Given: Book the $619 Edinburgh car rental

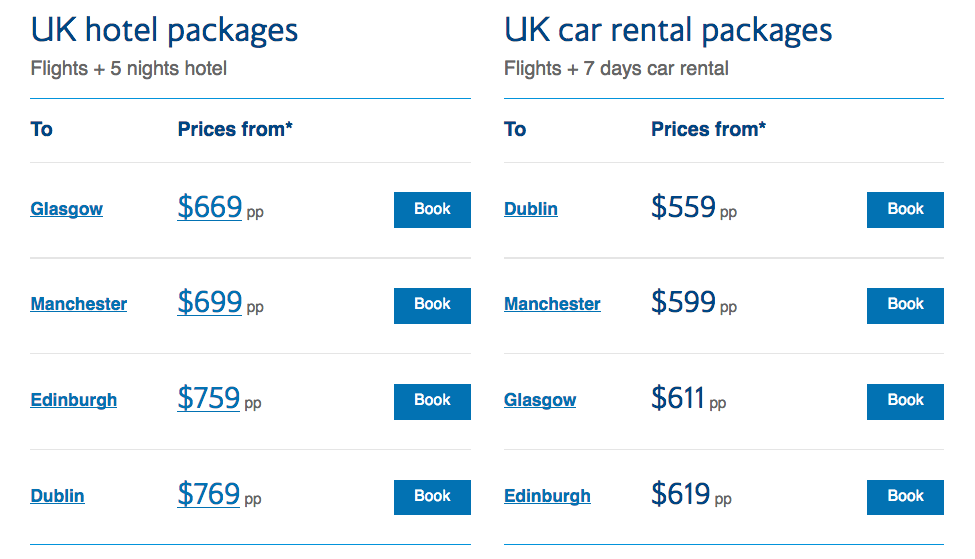Looking at the screenshot, I should pos(905,497).
